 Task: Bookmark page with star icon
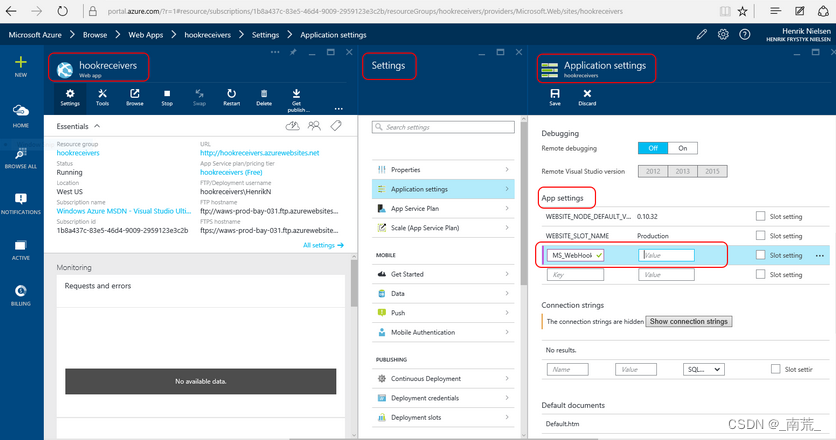743,11
